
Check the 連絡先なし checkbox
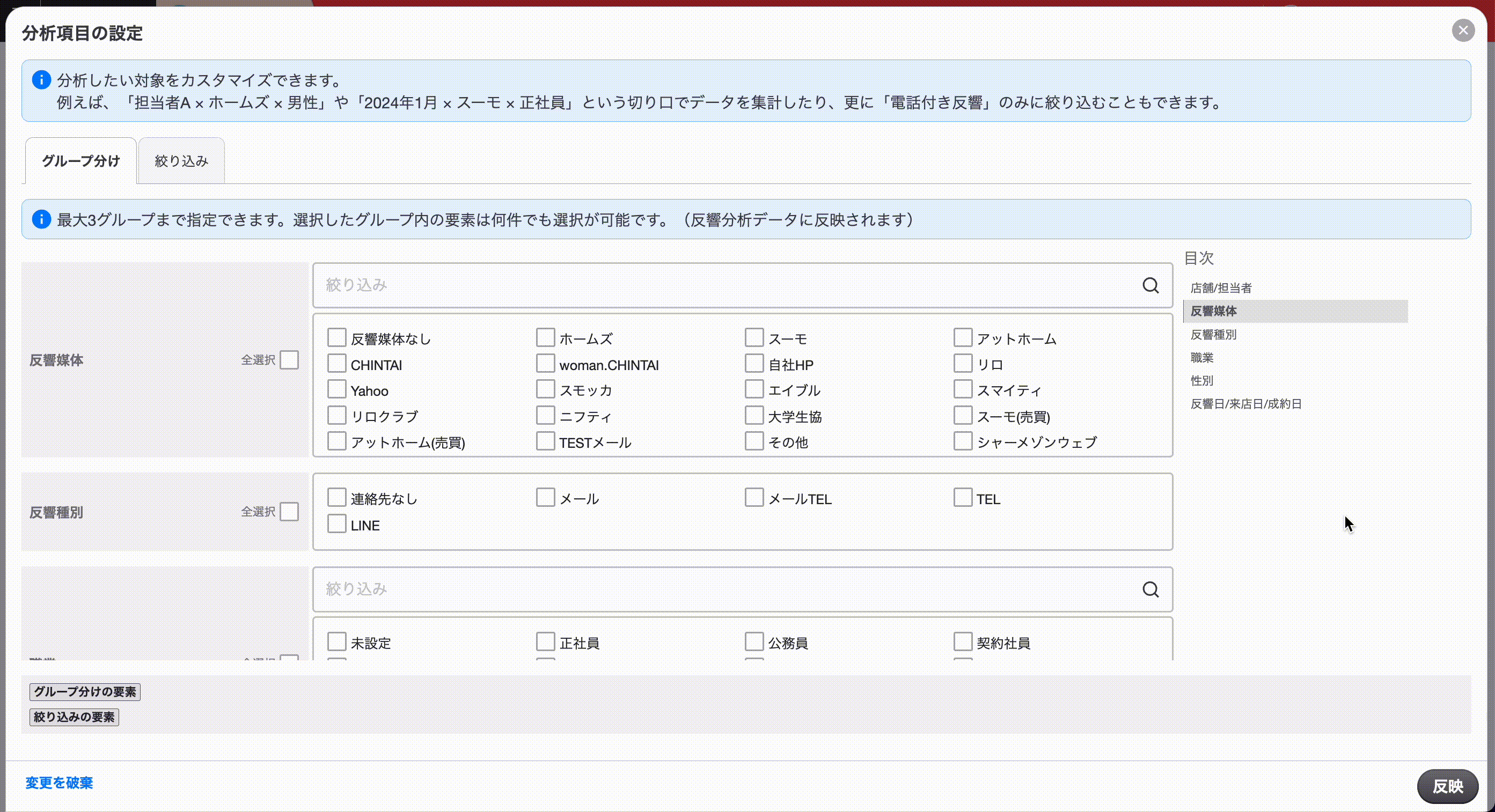coord(336,498)
